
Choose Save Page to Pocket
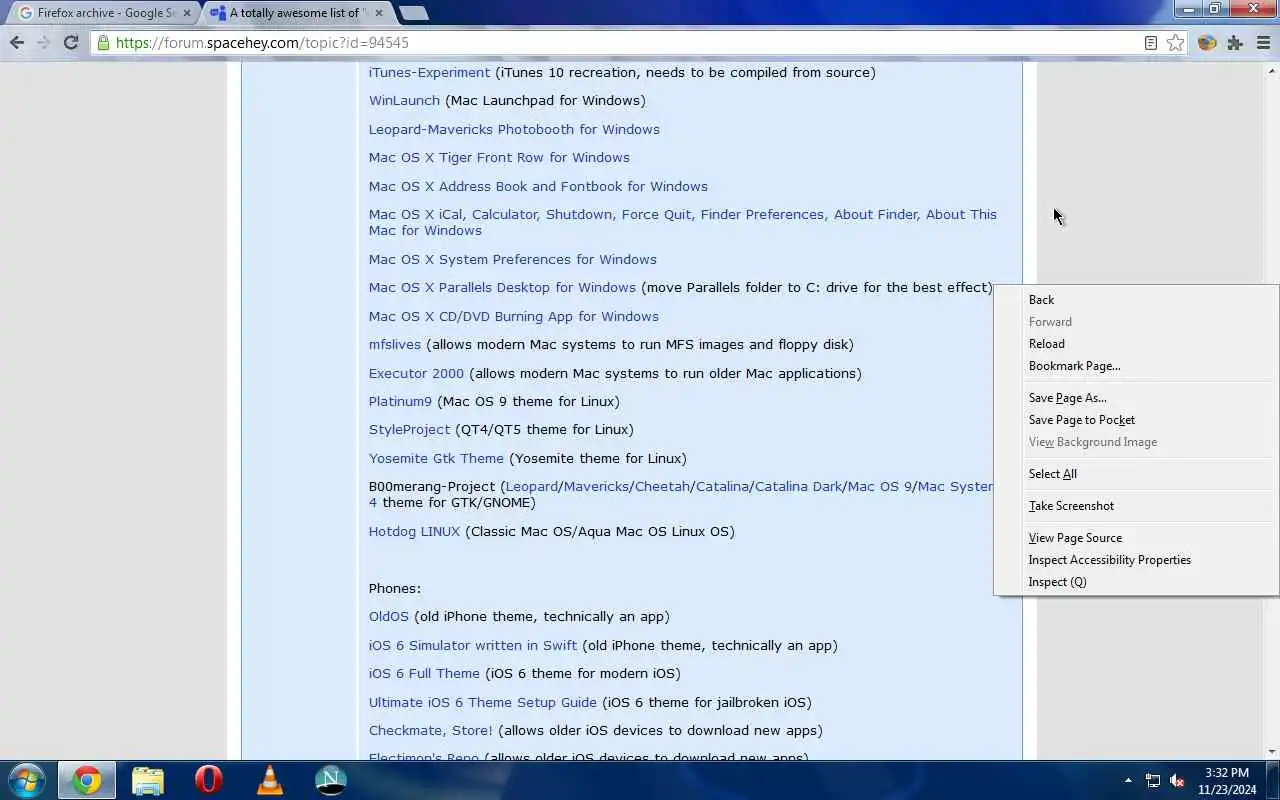1136,420
